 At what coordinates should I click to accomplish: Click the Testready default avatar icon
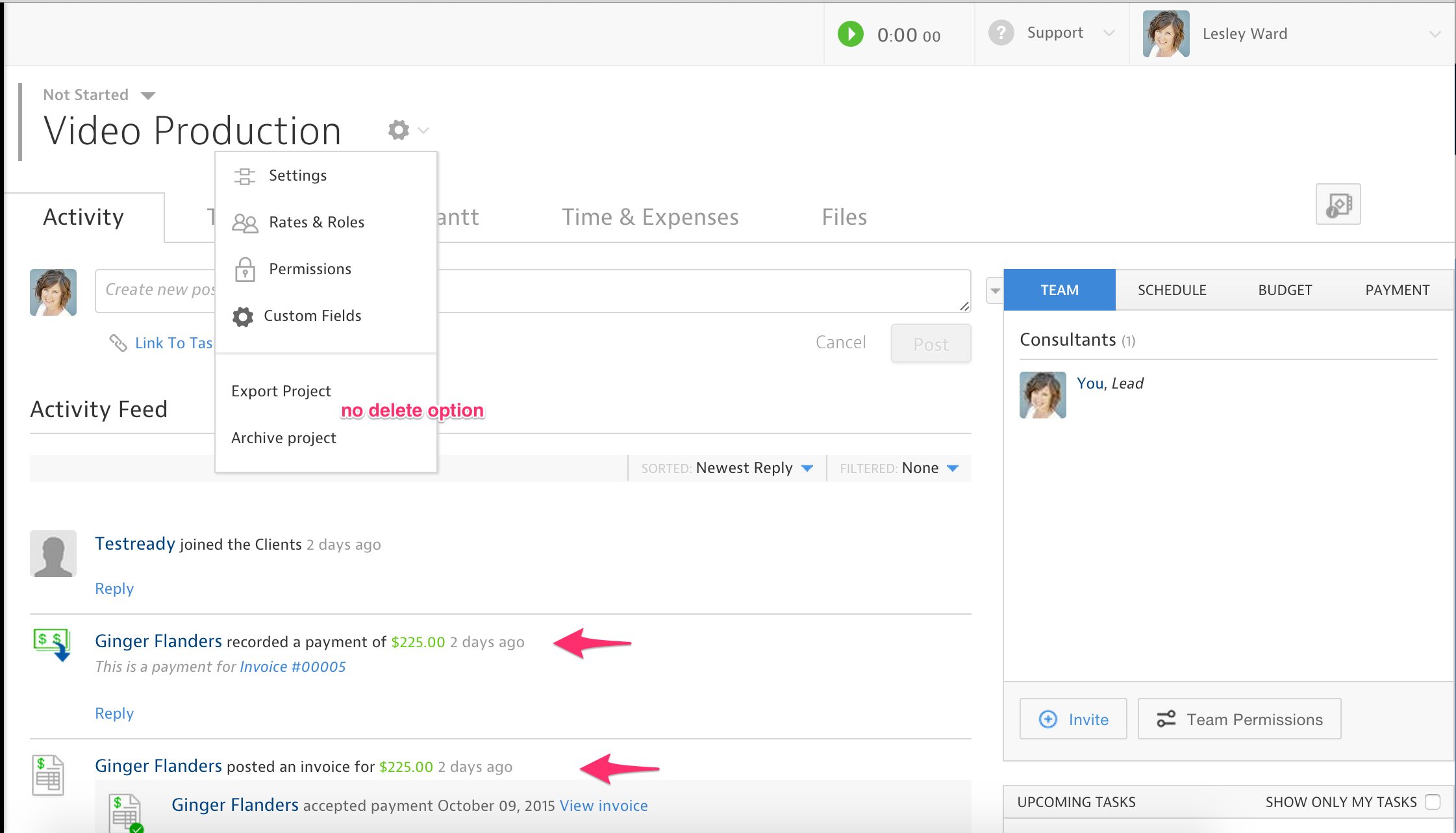[x=53, y=554]
